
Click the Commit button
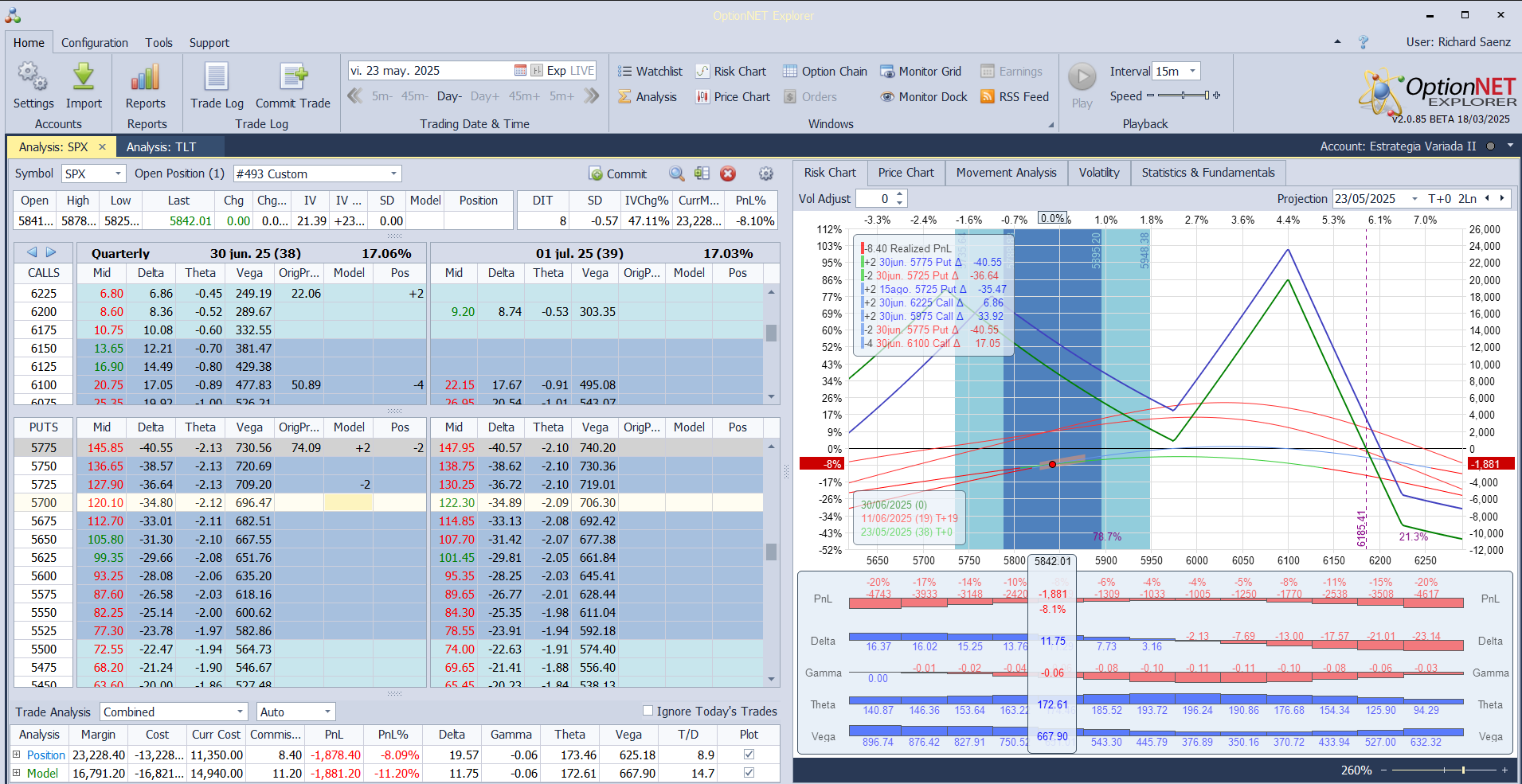point(618,174)
